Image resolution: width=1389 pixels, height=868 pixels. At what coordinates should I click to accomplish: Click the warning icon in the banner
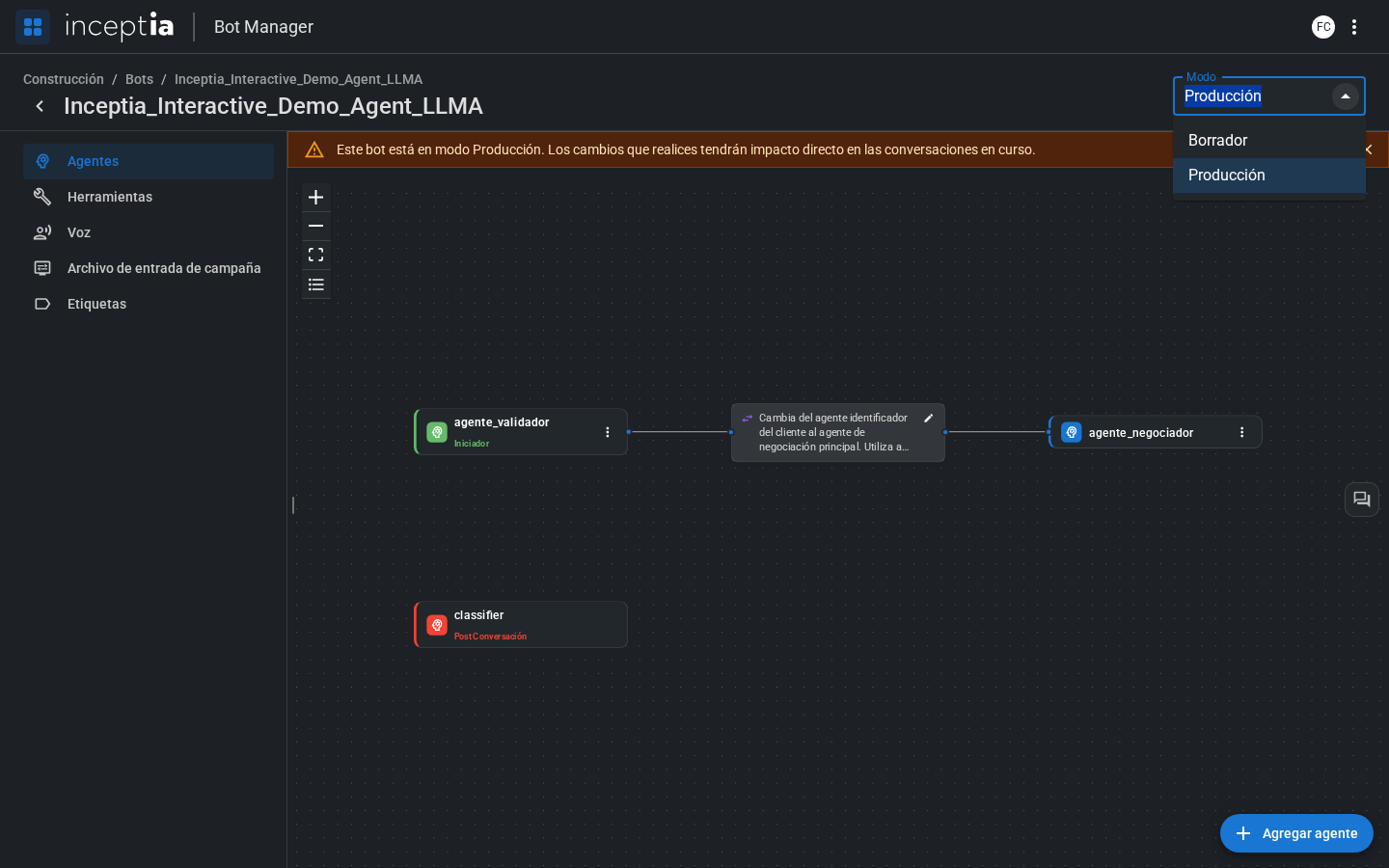point(314,149)
